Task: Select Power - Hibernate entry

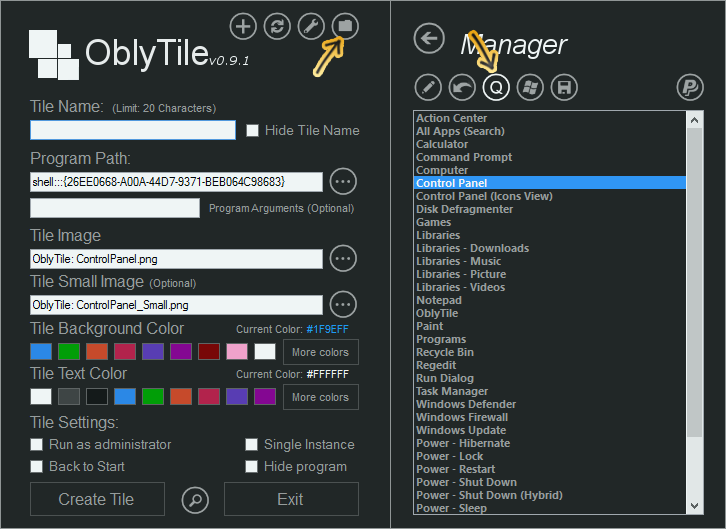Action: (550, 443)
